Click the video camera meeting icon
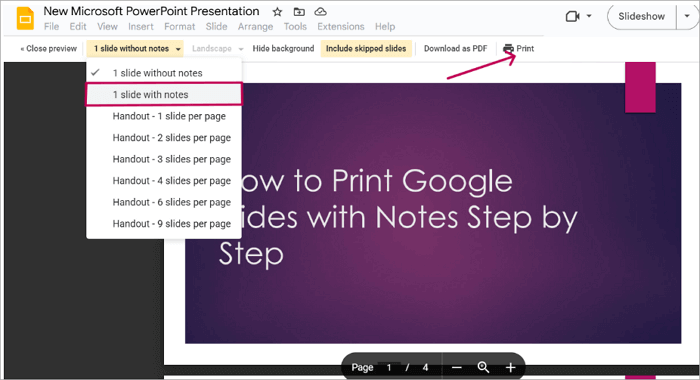The image size is (700, 380). coord(572,17)
